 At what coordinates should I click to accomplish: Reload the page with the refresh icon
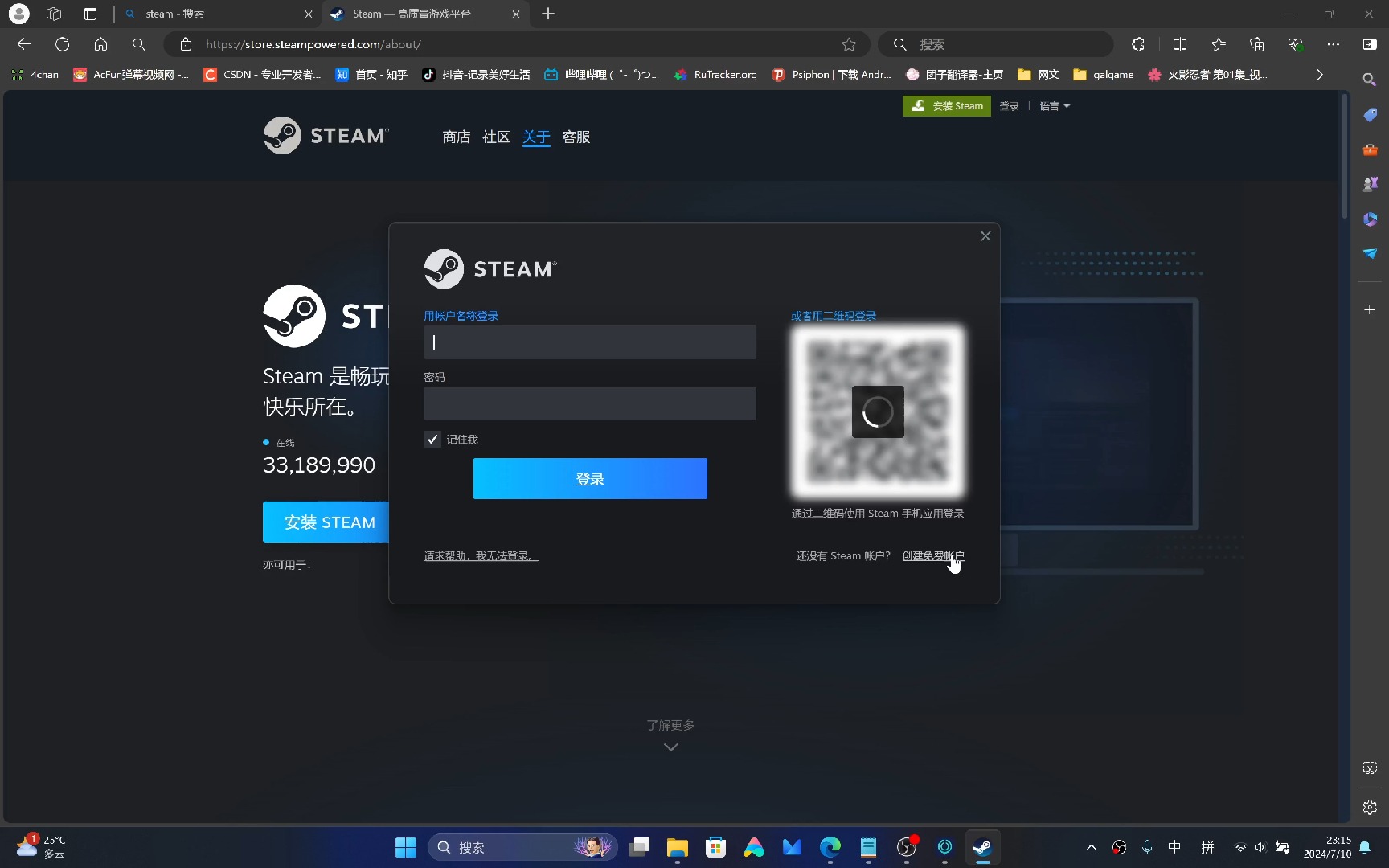tap(62, 44)
